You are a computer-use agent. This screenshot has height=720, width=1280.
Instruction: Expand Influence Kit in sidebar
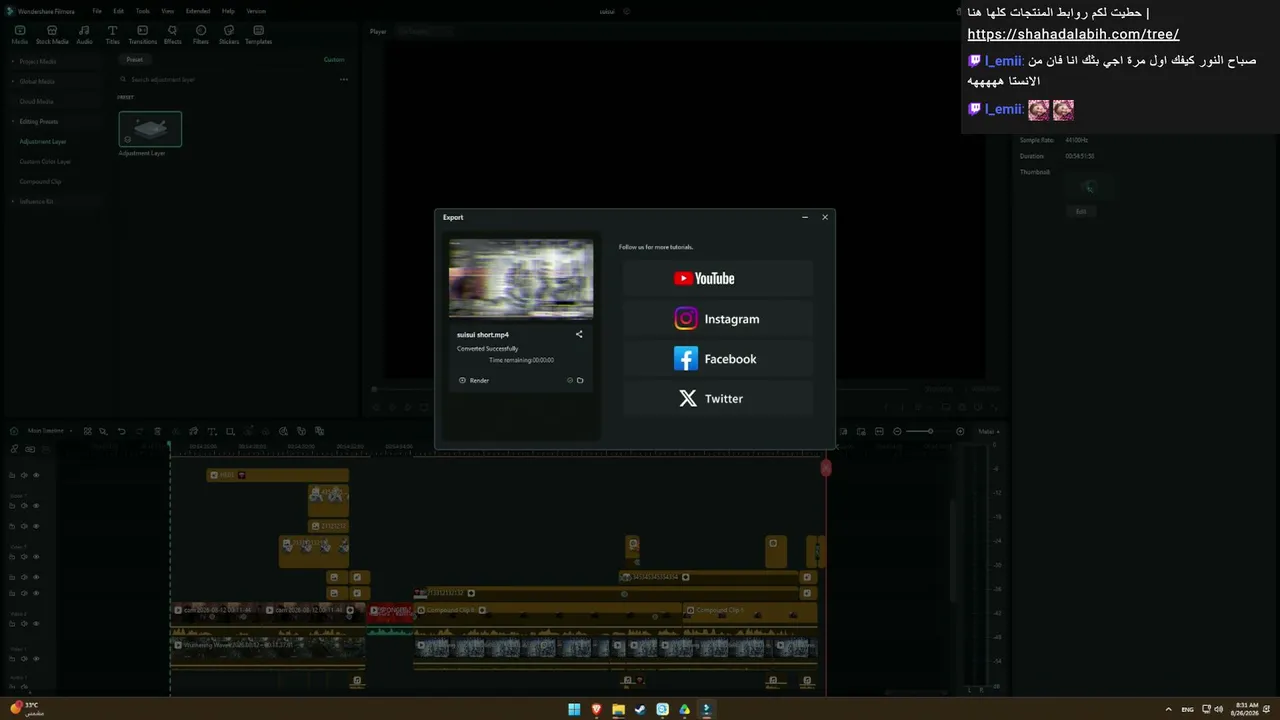13,201
